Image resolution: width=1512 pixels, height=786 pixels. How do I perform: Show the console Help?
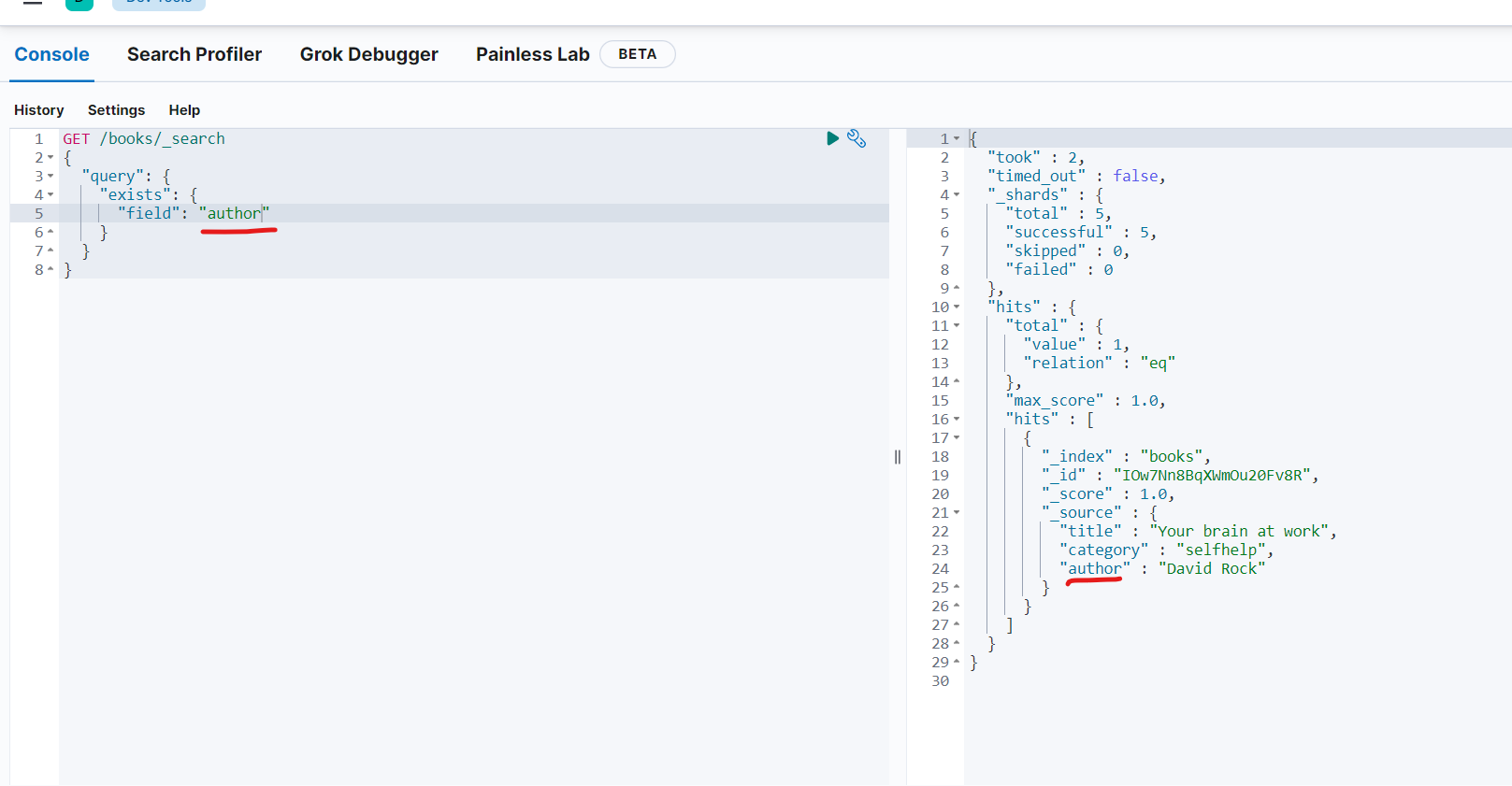point(184,110)
